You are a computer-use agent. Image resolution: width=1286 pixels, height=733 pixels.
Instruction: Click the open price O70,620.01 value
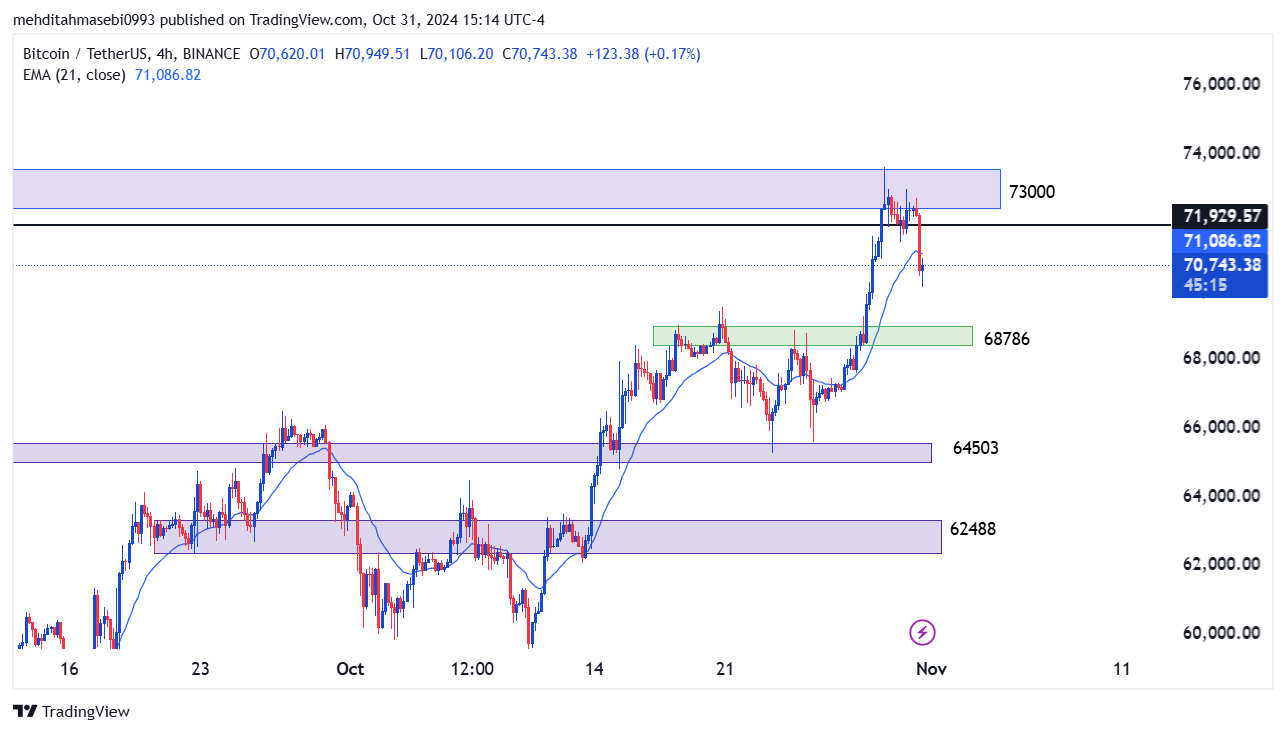(287, 54)
